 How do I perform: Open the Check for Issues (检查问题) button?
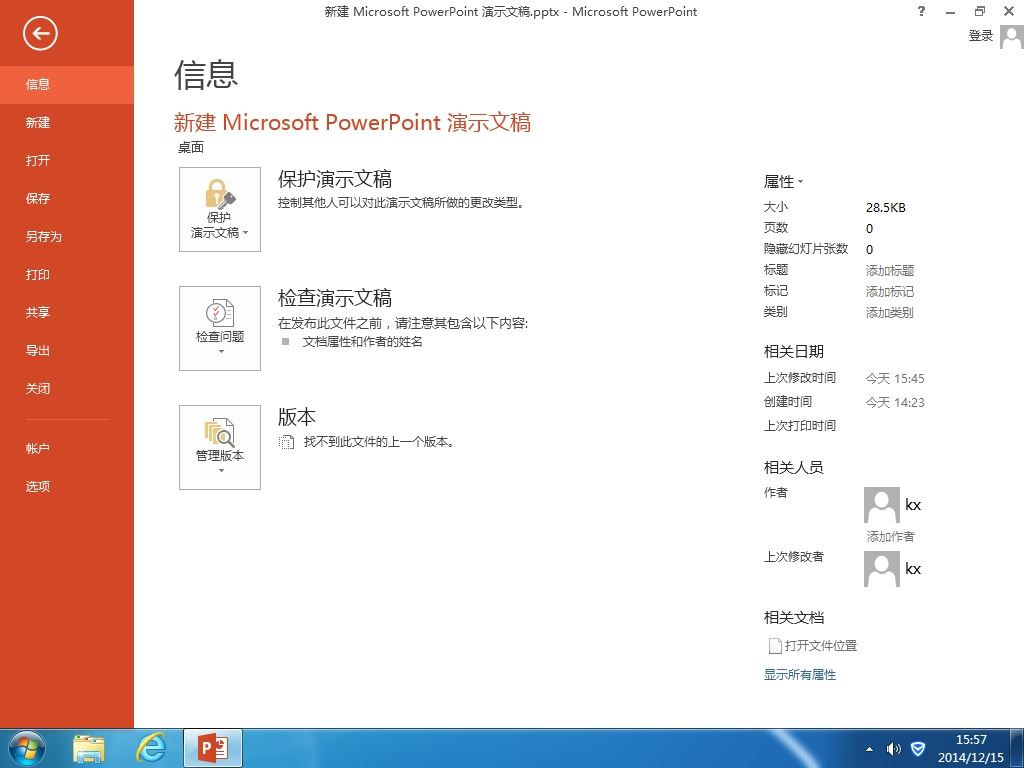(x=220, y=328)
